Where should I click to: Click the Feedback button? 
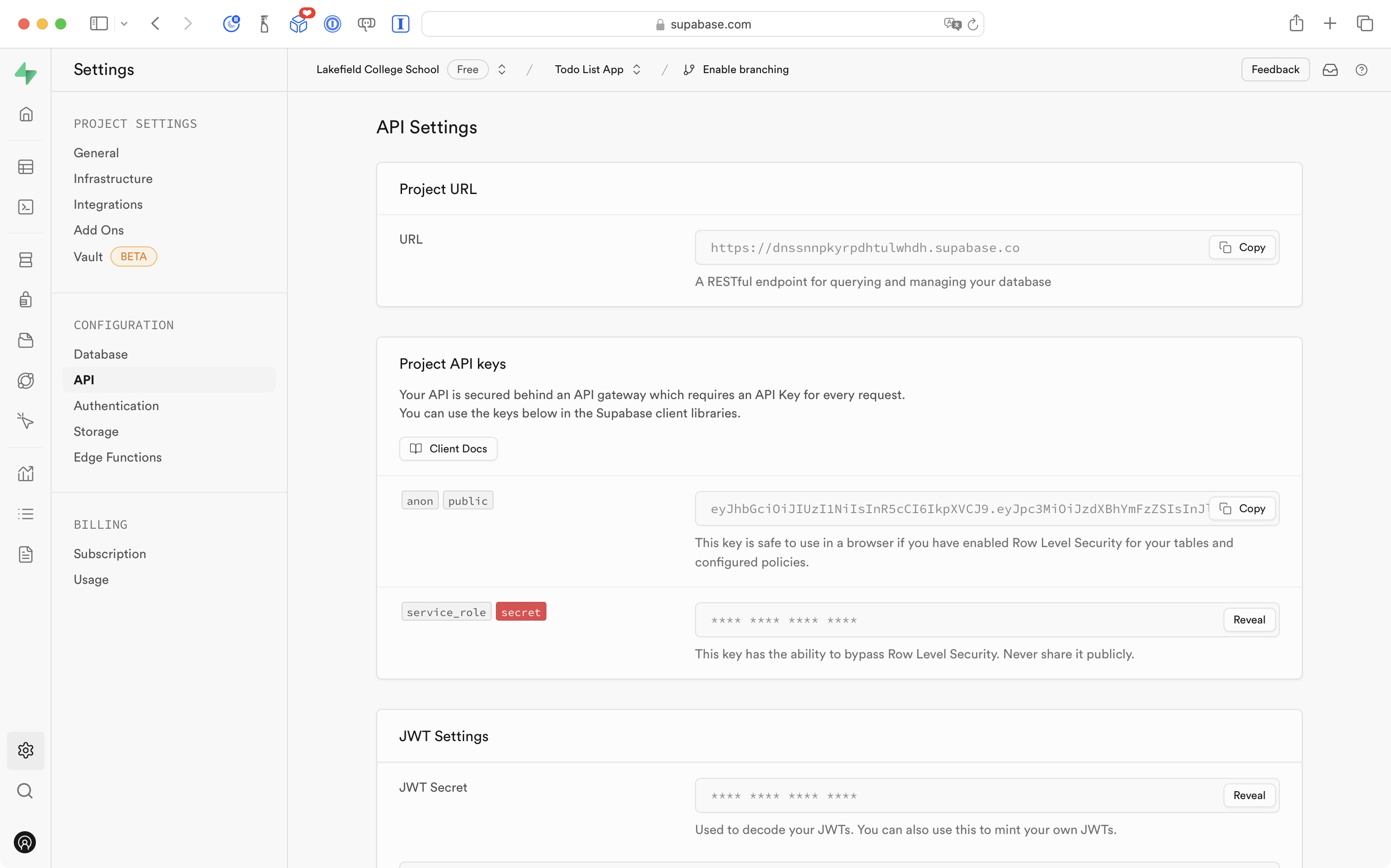pos(1275,69)
